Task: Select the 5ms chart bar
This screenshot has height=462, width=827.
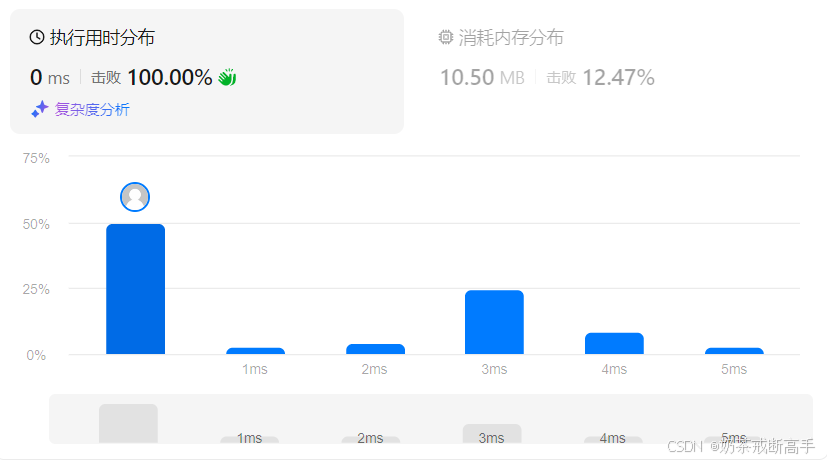Action: point(734,351)
